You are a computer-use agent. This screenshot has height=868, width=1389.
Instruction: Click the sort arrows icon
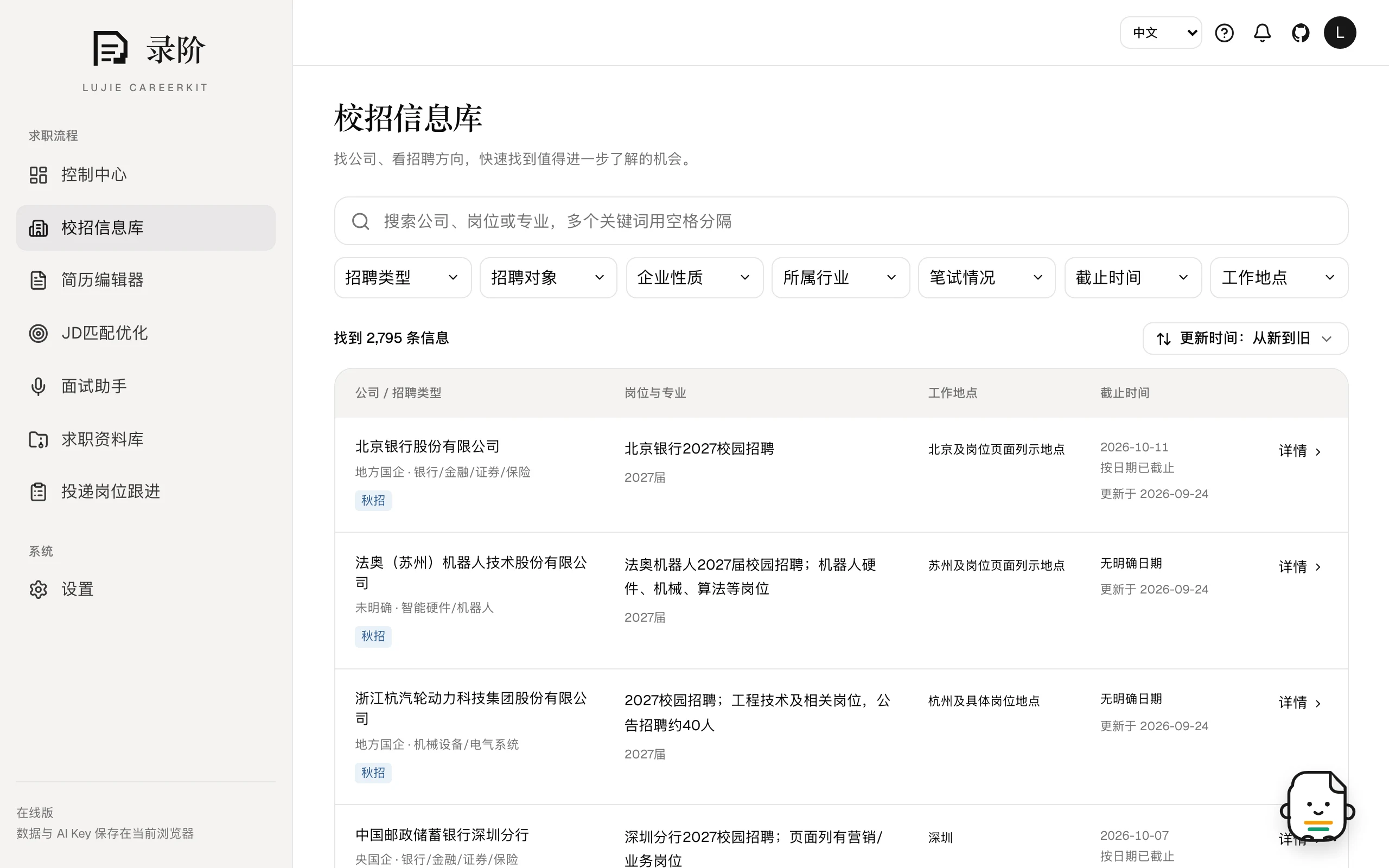[x=1163, y=339]
